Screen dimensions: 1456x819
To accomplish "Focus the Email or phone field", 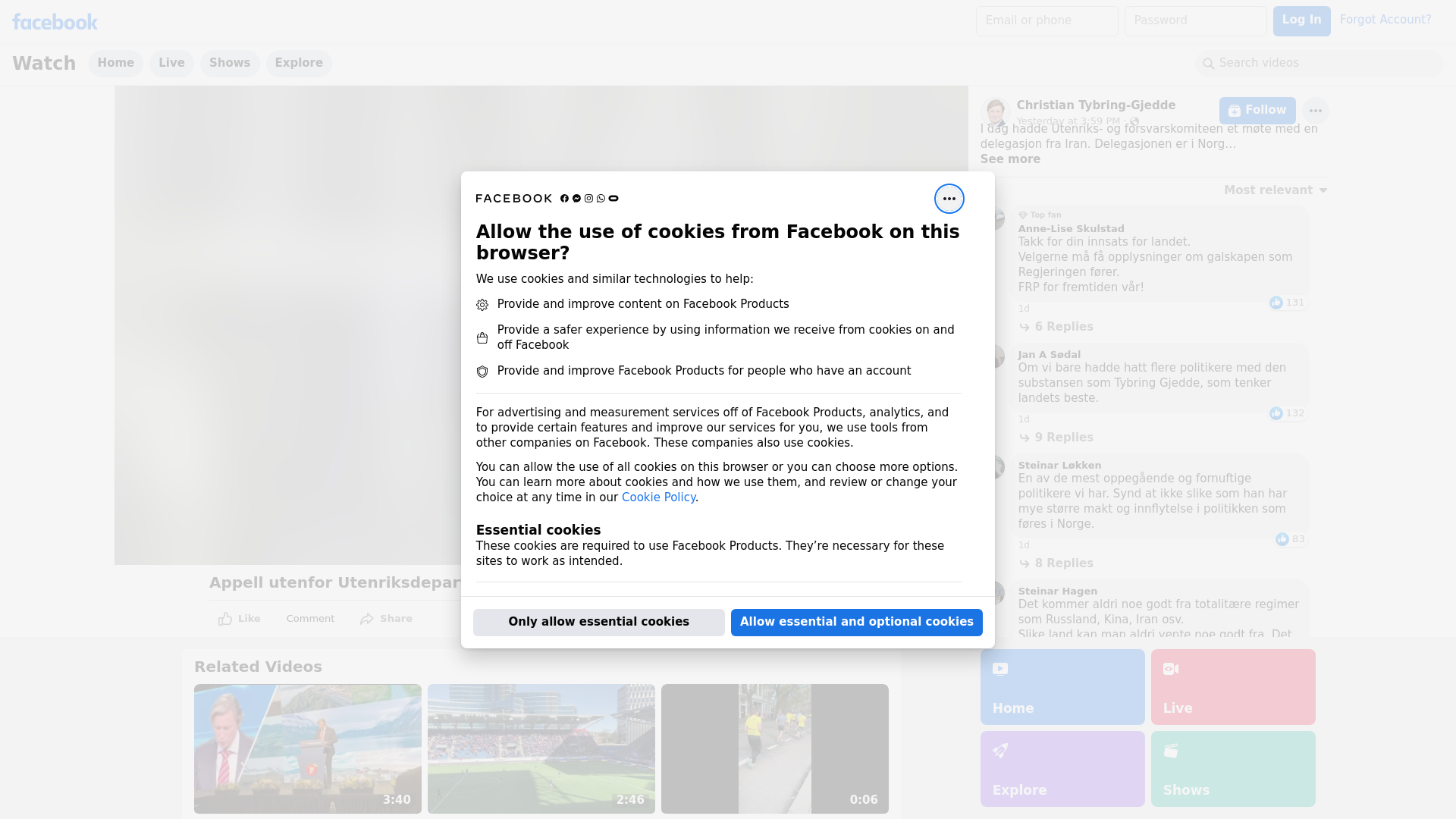I will (1046, 20).
